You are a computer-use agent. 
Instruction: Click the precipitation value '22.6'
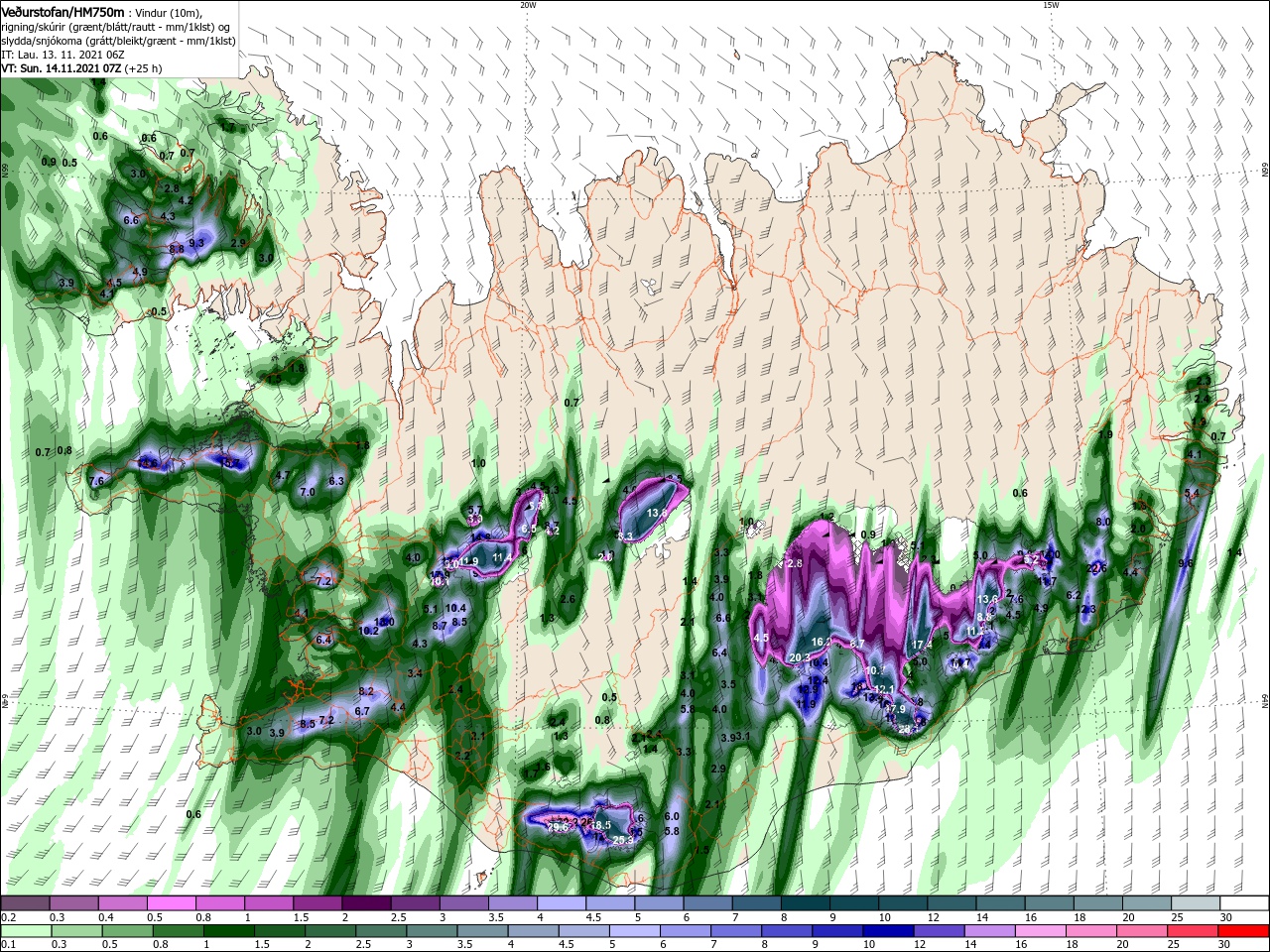click(1096, 567)
